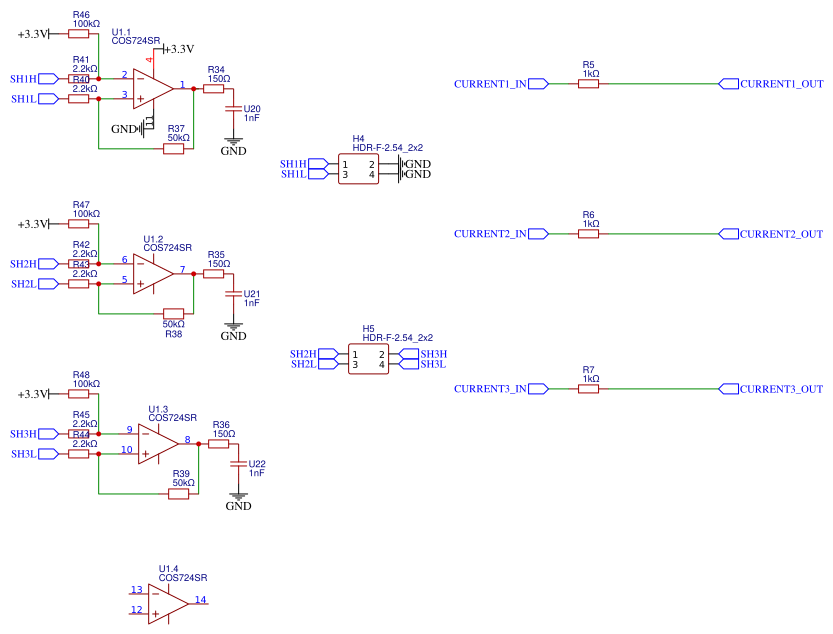Select SH1L port on header H4 pin 3
833x634 pixels.
pyautogui.click(x=318, y=174)
